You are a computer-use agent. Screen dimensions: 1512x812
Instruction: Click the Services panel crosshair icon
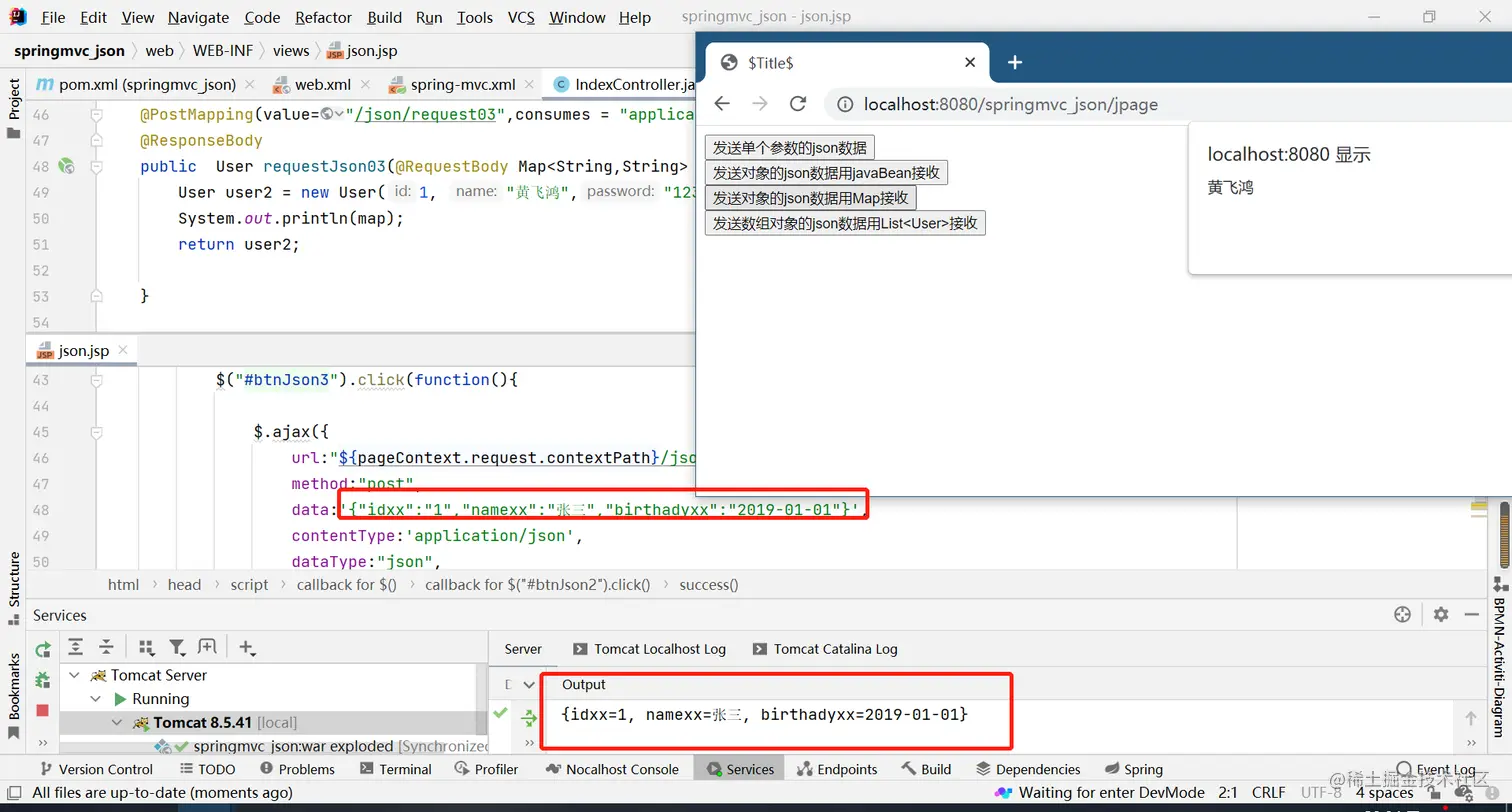point(1402,615)
